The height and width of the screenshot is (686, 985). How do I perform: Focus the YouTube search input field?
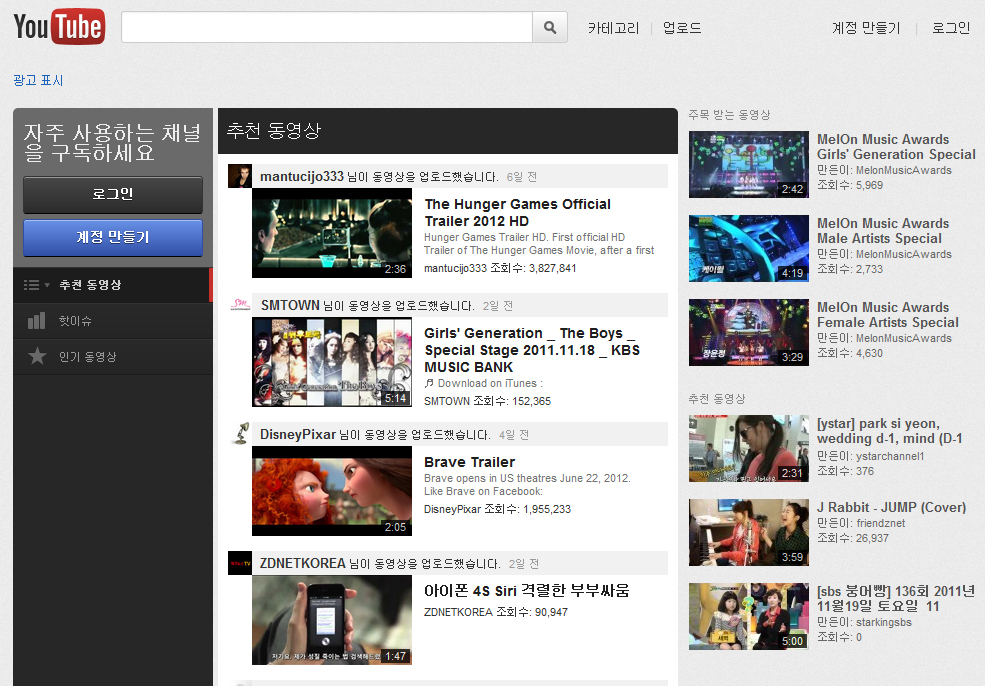(x=327, y=28)
